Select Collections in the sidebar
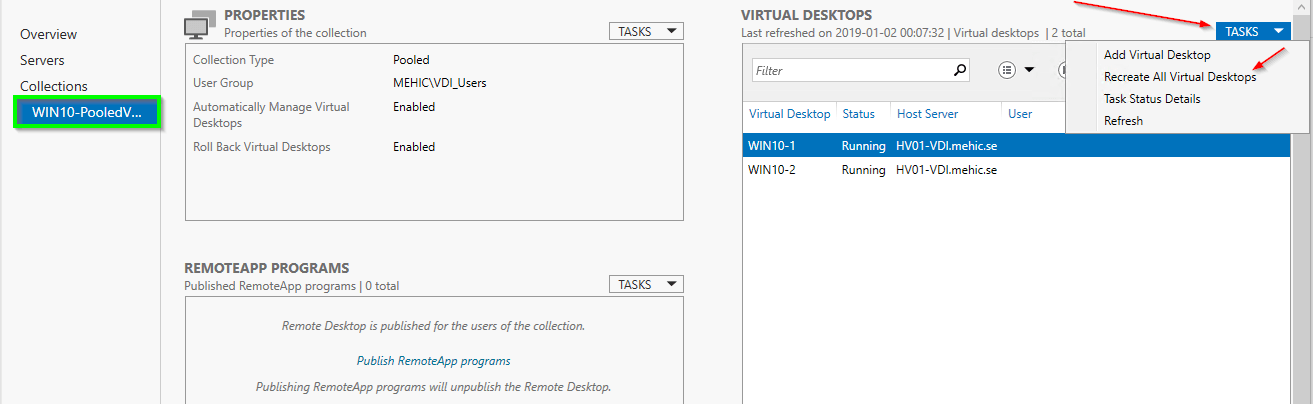The height and width of the screenshot is (404, 1313). [54, 86]
